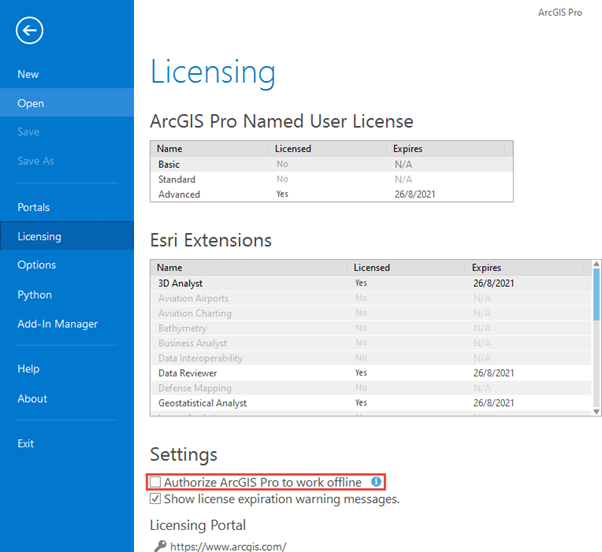This screenshot has width=602, height=552.
Task: Click the Yes value for Data Reviewer
Action: [x=361, y=373]
